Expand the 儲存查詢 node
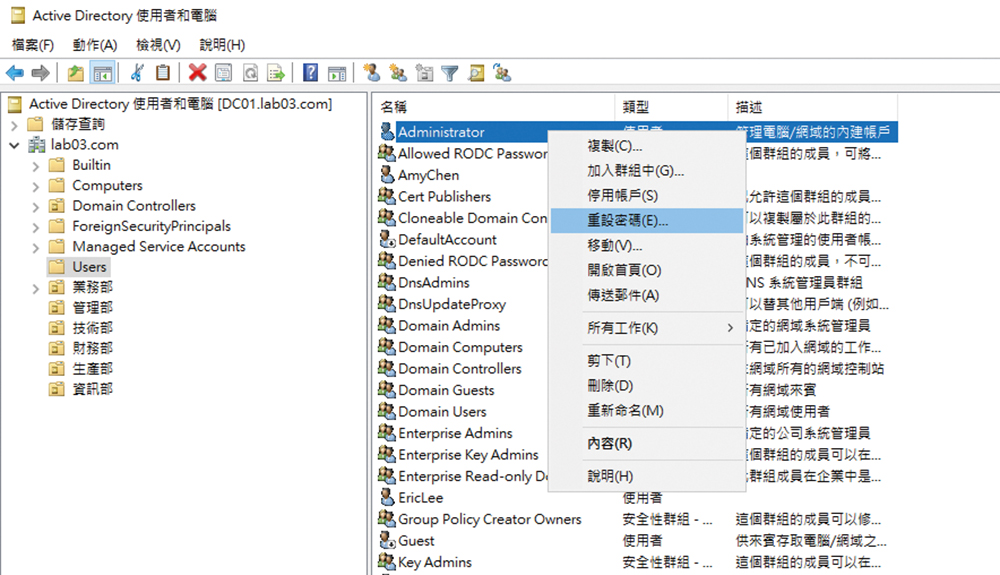This screenshot has height=575, width=1000. point(15,125)
